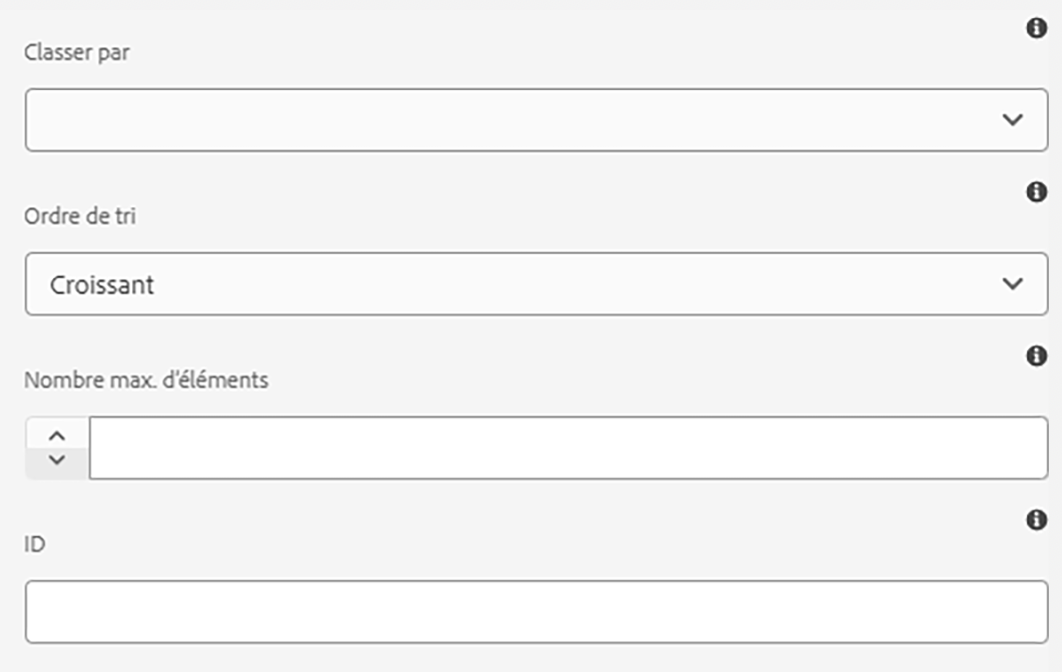Click the ID field label
The image size is (1062, 672).
[x=35, y=544]
